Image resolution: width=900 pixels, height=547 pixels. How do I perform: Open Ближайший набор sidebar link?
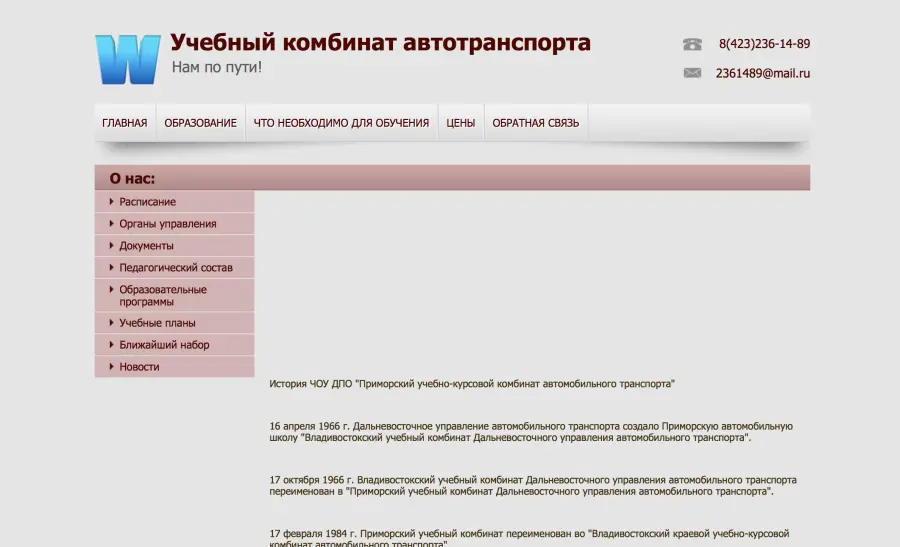(164, 345)
